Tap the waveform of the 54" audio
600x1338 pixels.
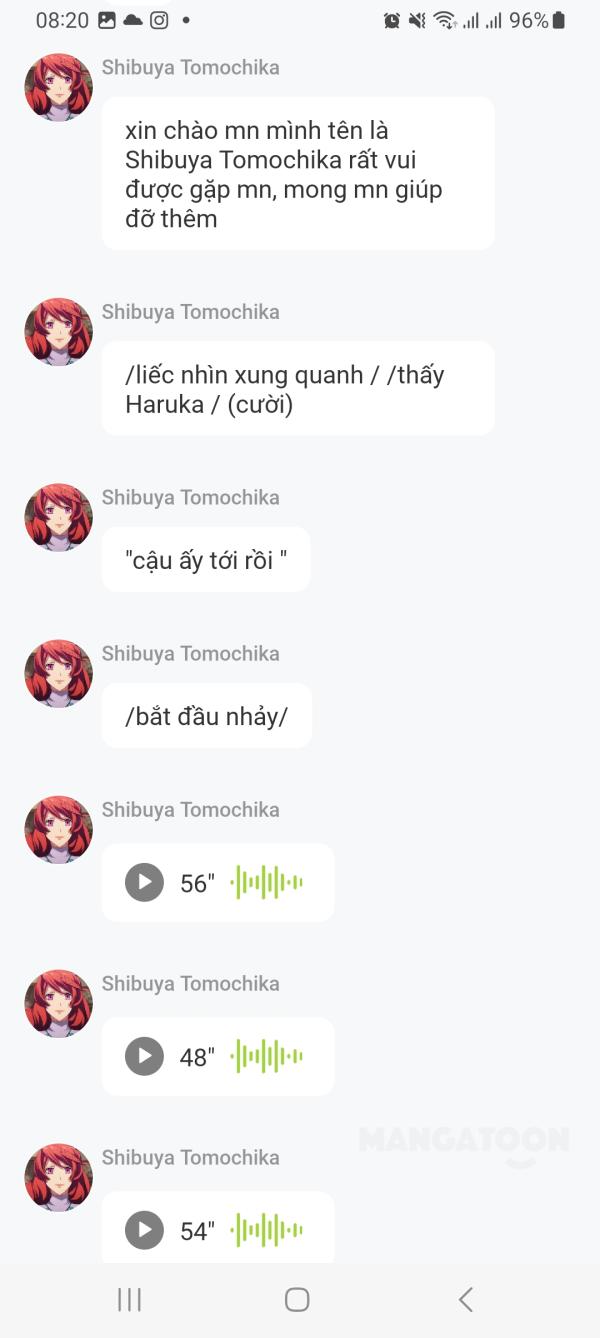point(267,1230)
